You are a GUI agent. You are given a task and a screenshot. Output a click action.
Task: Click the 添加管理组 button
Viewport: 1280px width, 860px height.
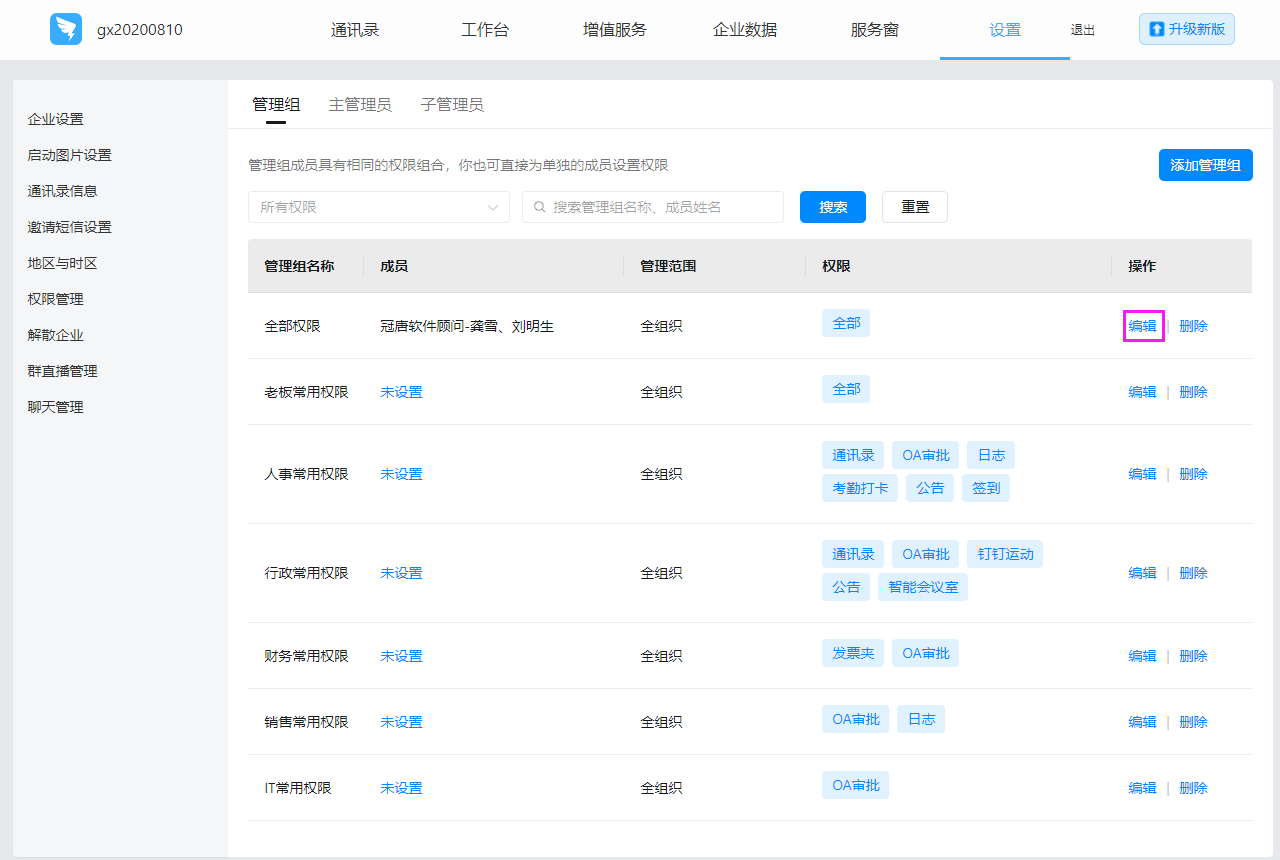tap(1206, 165)
